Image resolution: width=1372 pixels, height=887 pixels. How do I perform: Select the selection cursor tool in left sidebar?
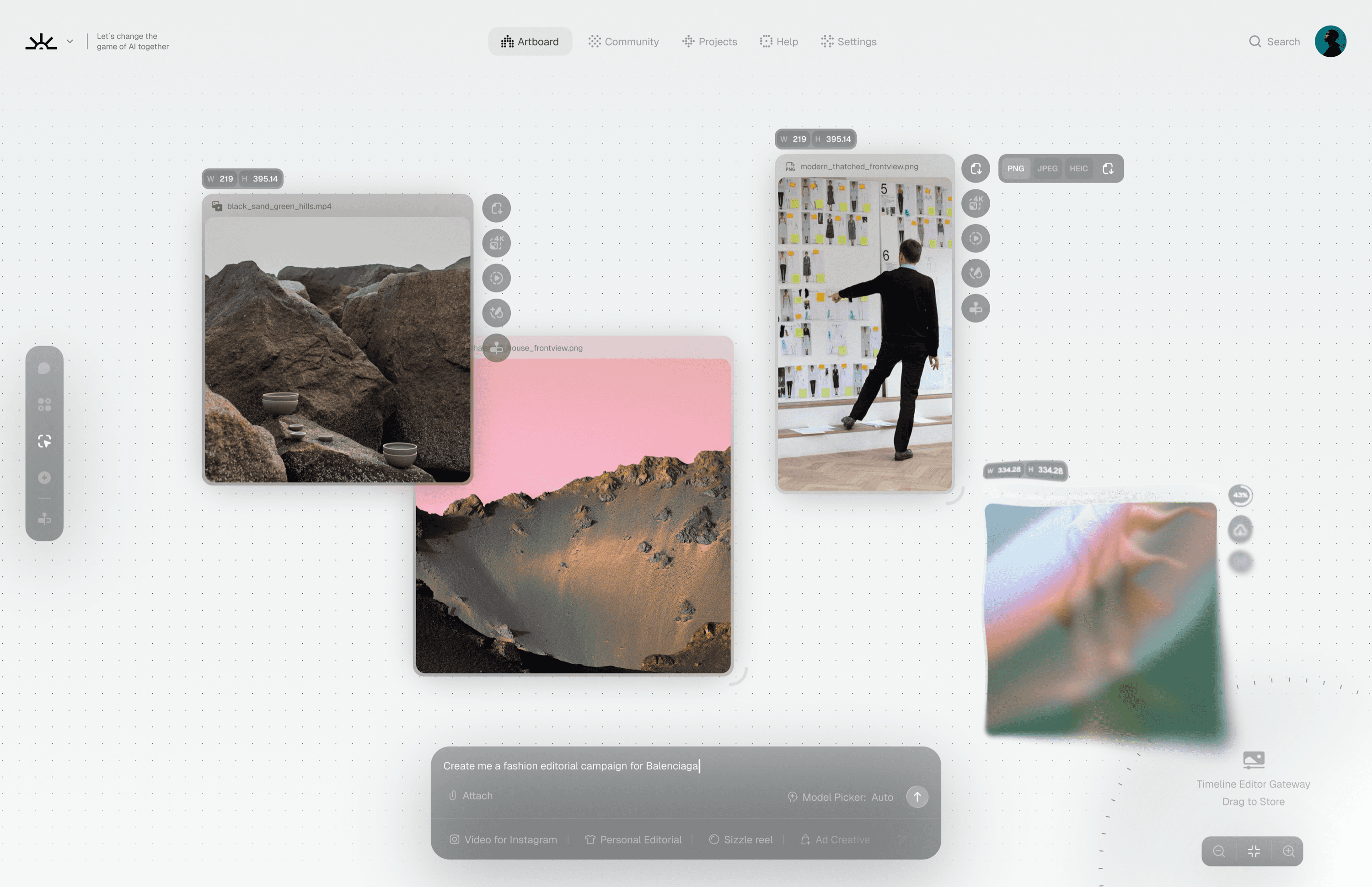click(x=44, y=441)
